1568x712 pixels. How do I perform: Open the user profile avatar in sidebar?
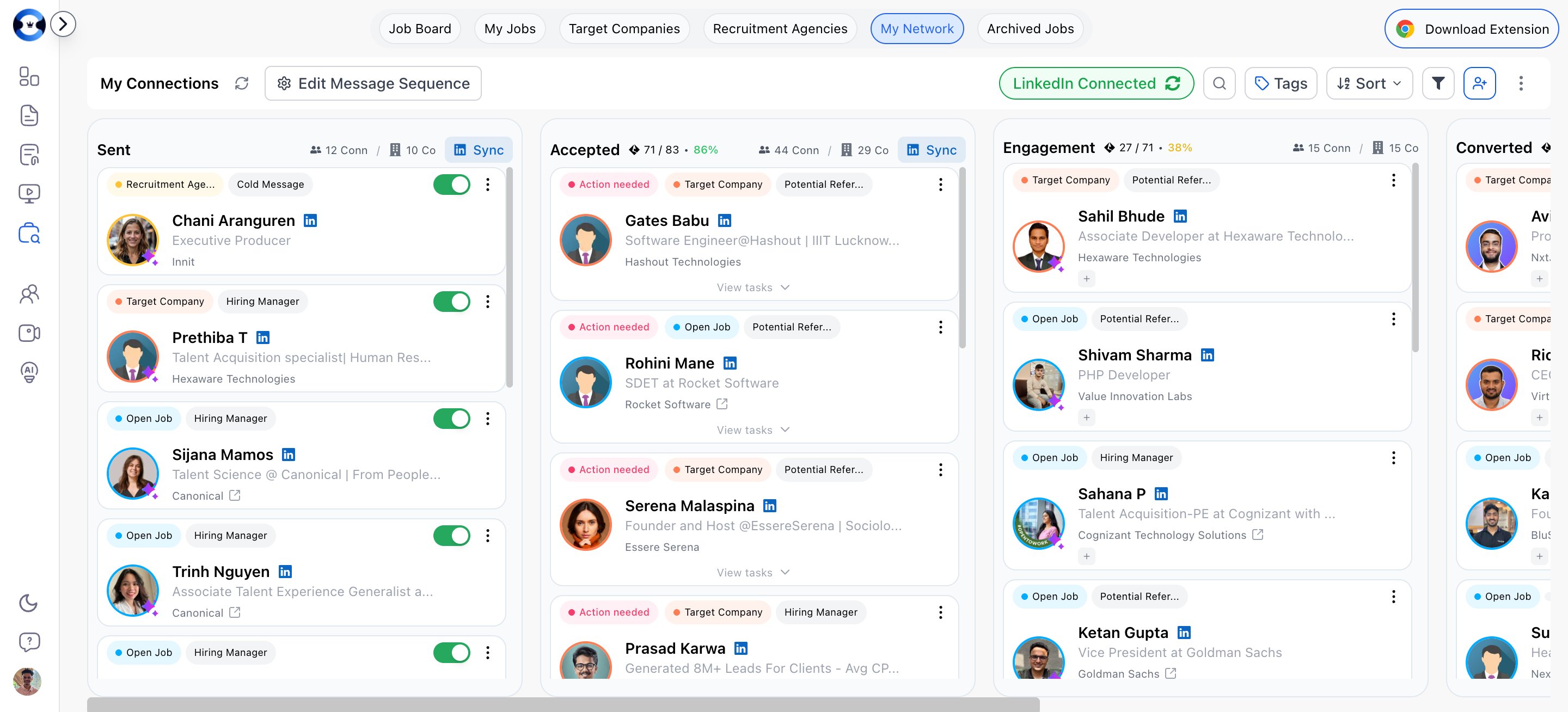(27, 682)
